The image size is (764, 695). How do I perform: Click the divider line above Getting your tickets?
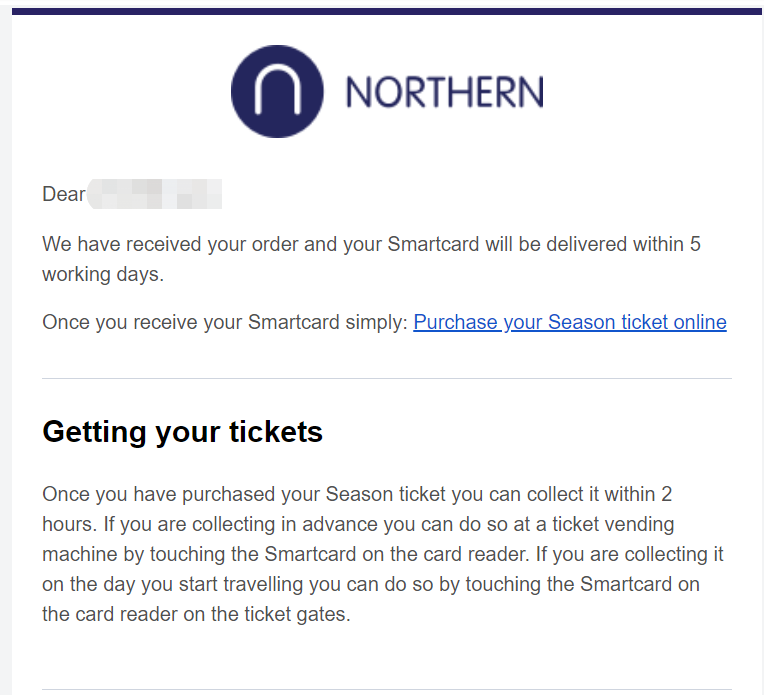click(x=387, y=378)
